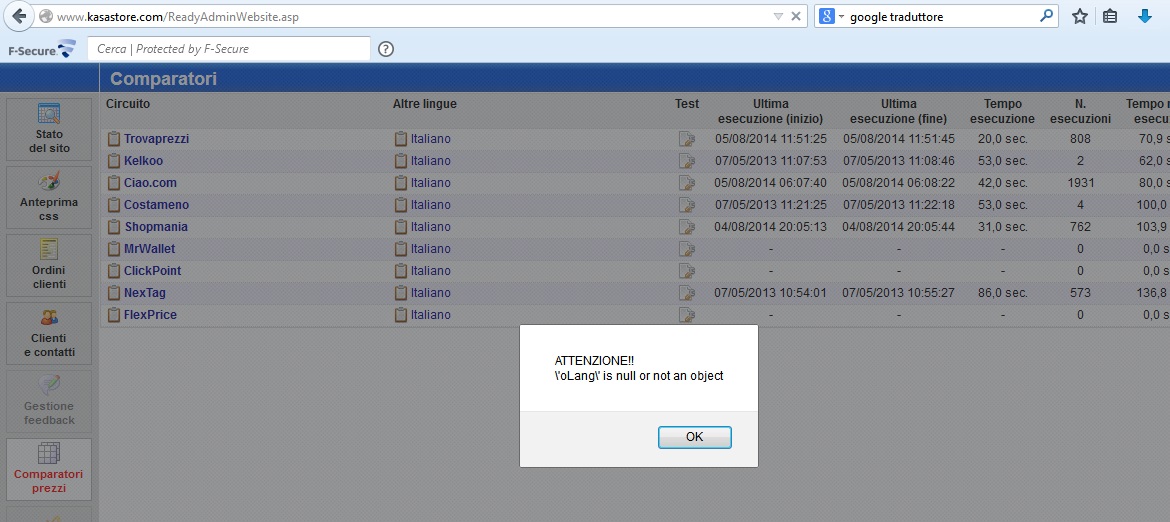Bookmark this page with the star icon
This screenshot has height=522, width=1170.
coord(1080,16)
